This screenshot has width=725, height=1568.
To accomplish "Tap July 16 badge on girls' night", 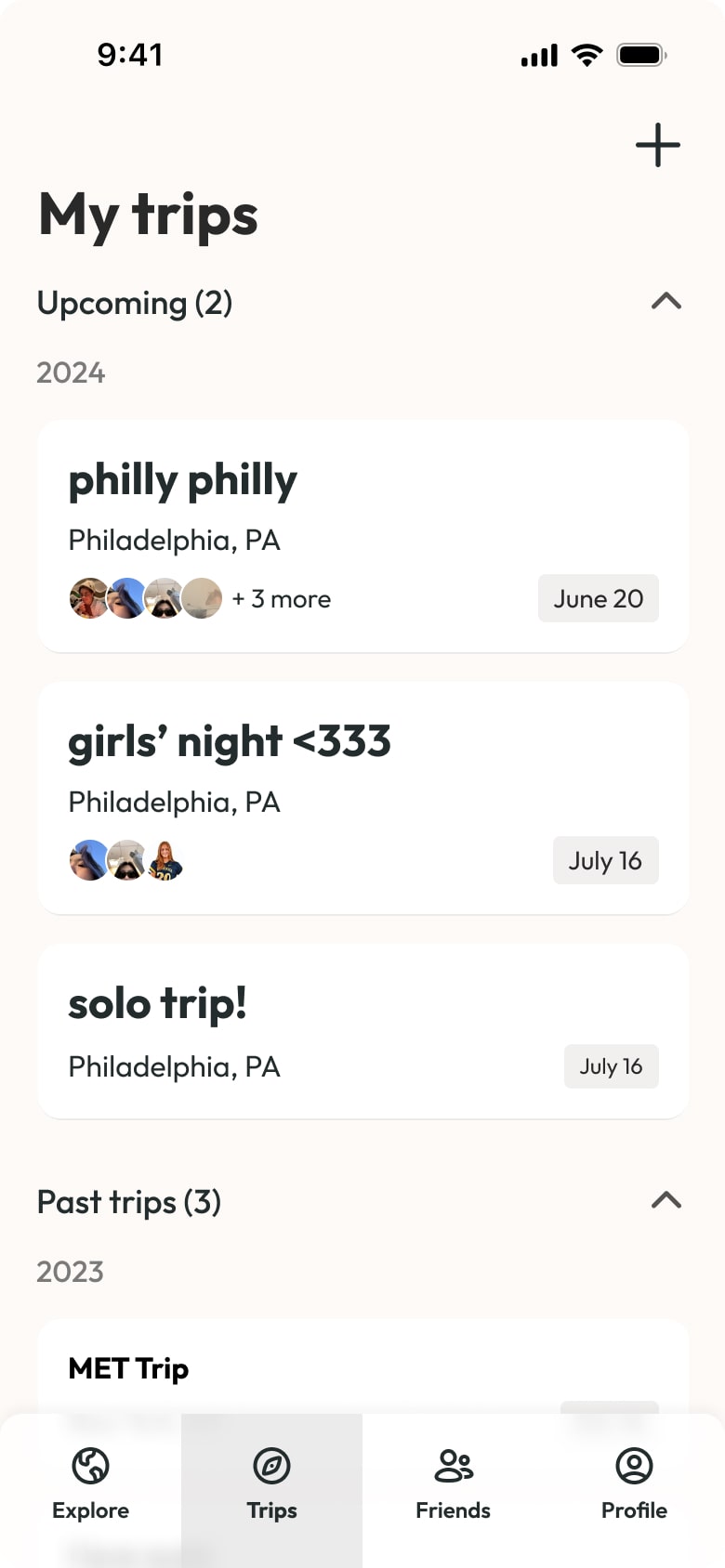I will pos(605,861).
